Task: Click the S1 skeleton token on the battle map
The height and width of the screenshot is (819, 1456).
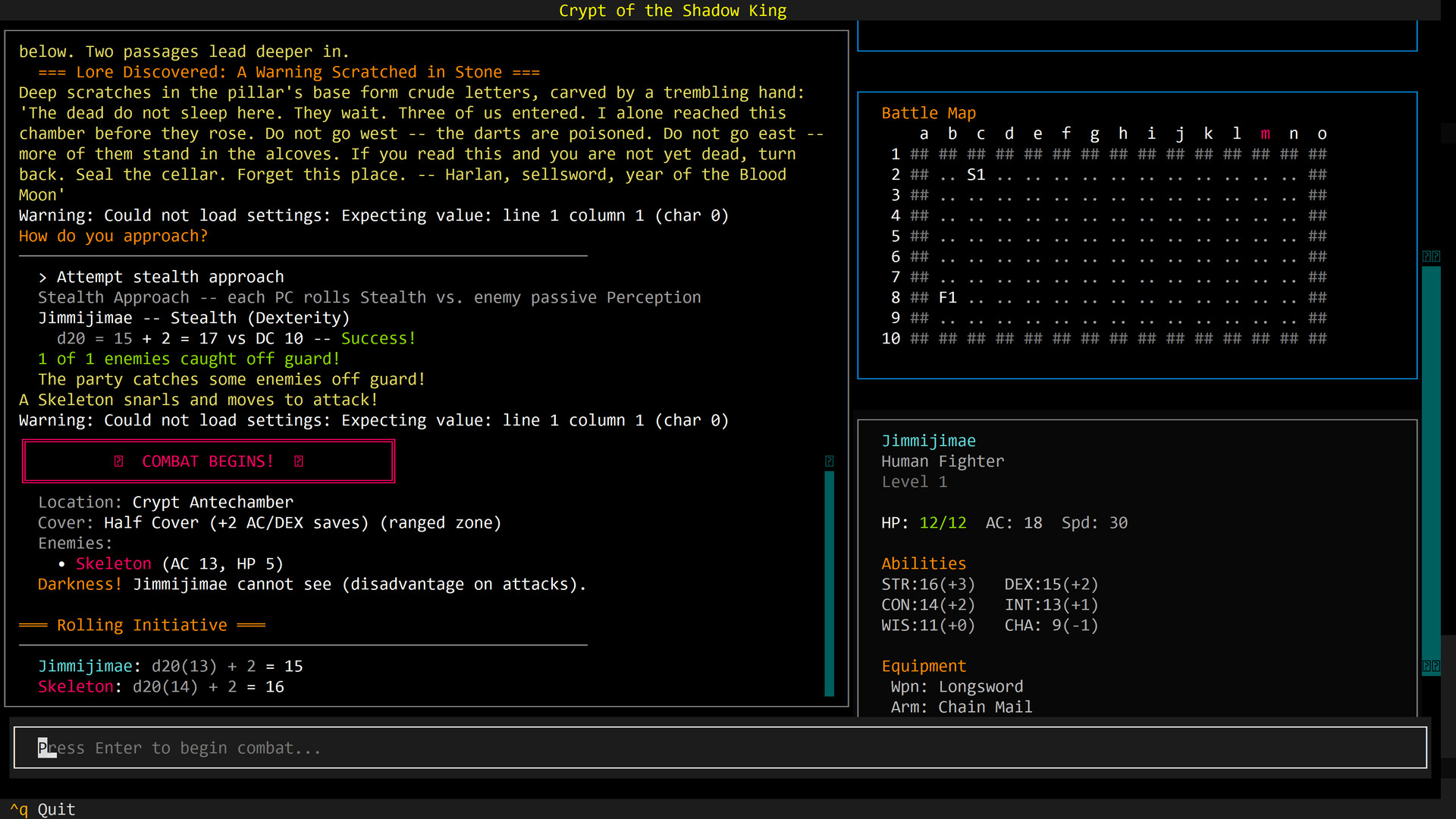Action: click(976, 174)
